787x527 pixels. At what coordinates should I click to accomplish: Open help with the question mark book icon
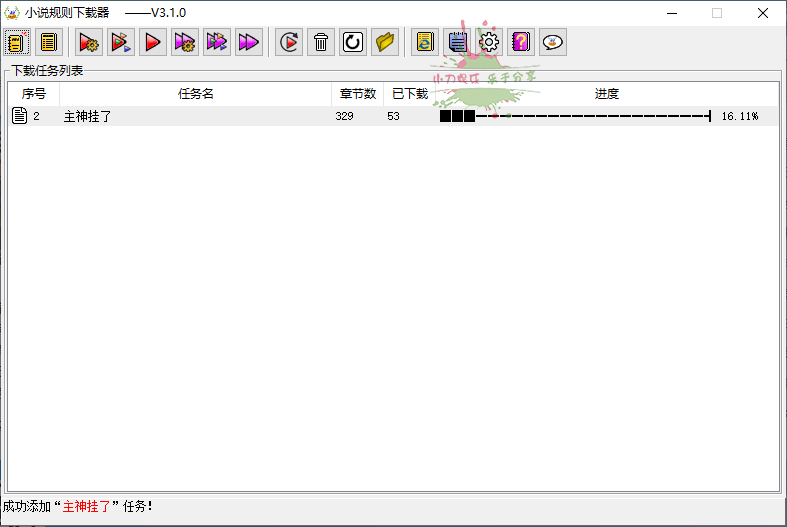(x=521, y=42)
